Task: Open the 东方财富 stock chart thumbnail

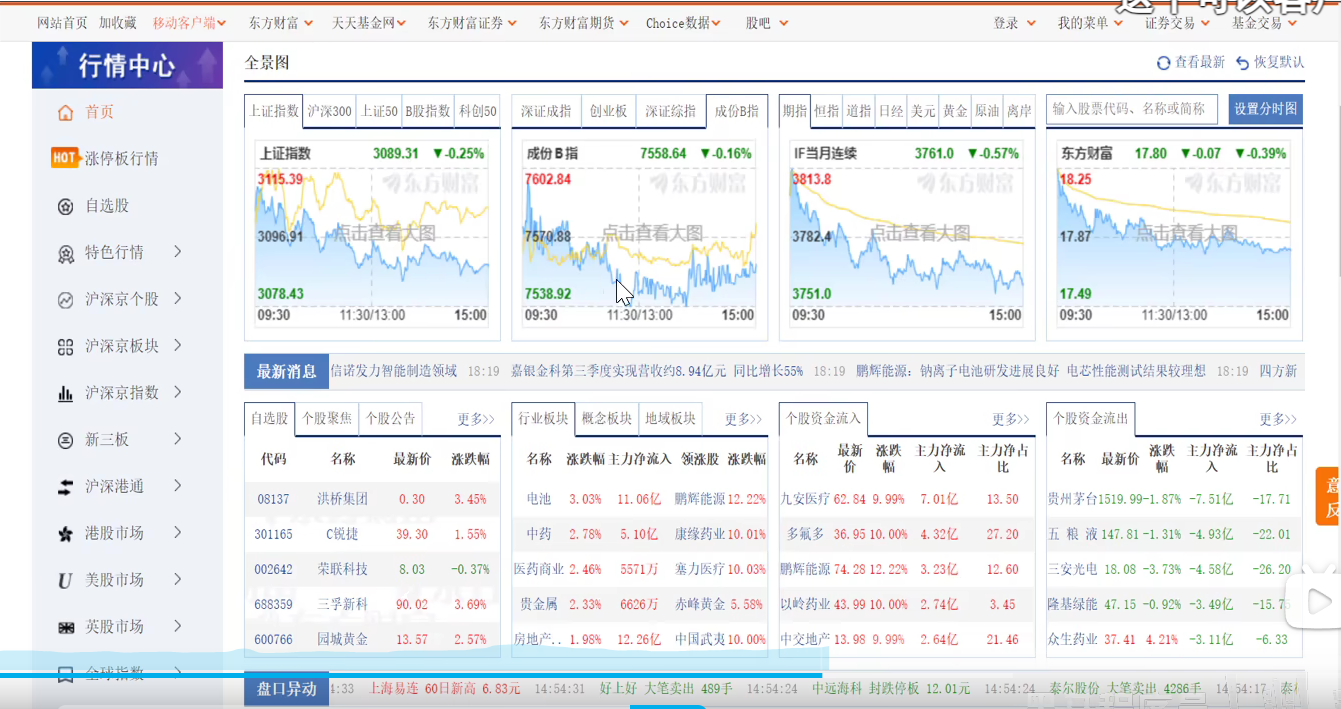Action: pos(1174,234)
